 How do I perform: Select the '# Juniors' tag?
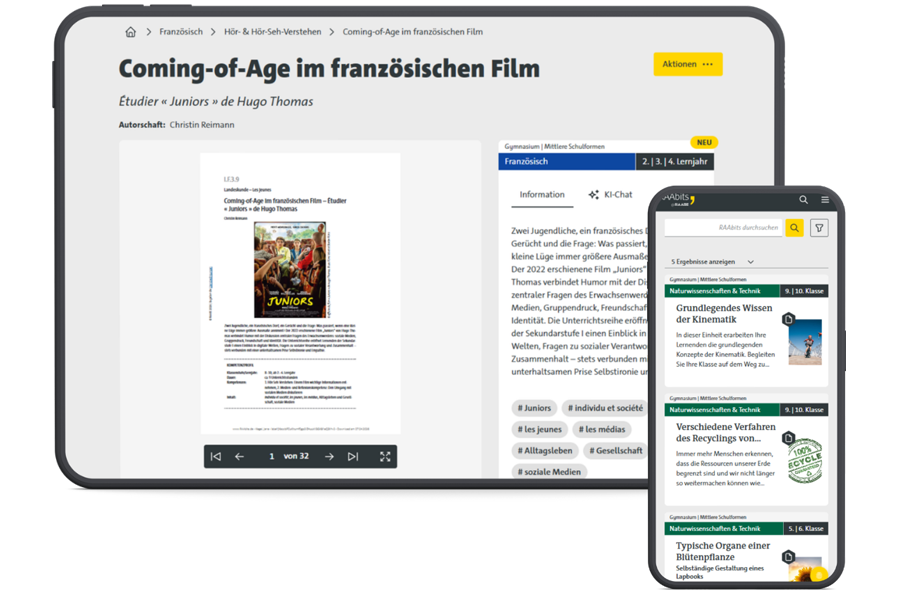[535, 408]
